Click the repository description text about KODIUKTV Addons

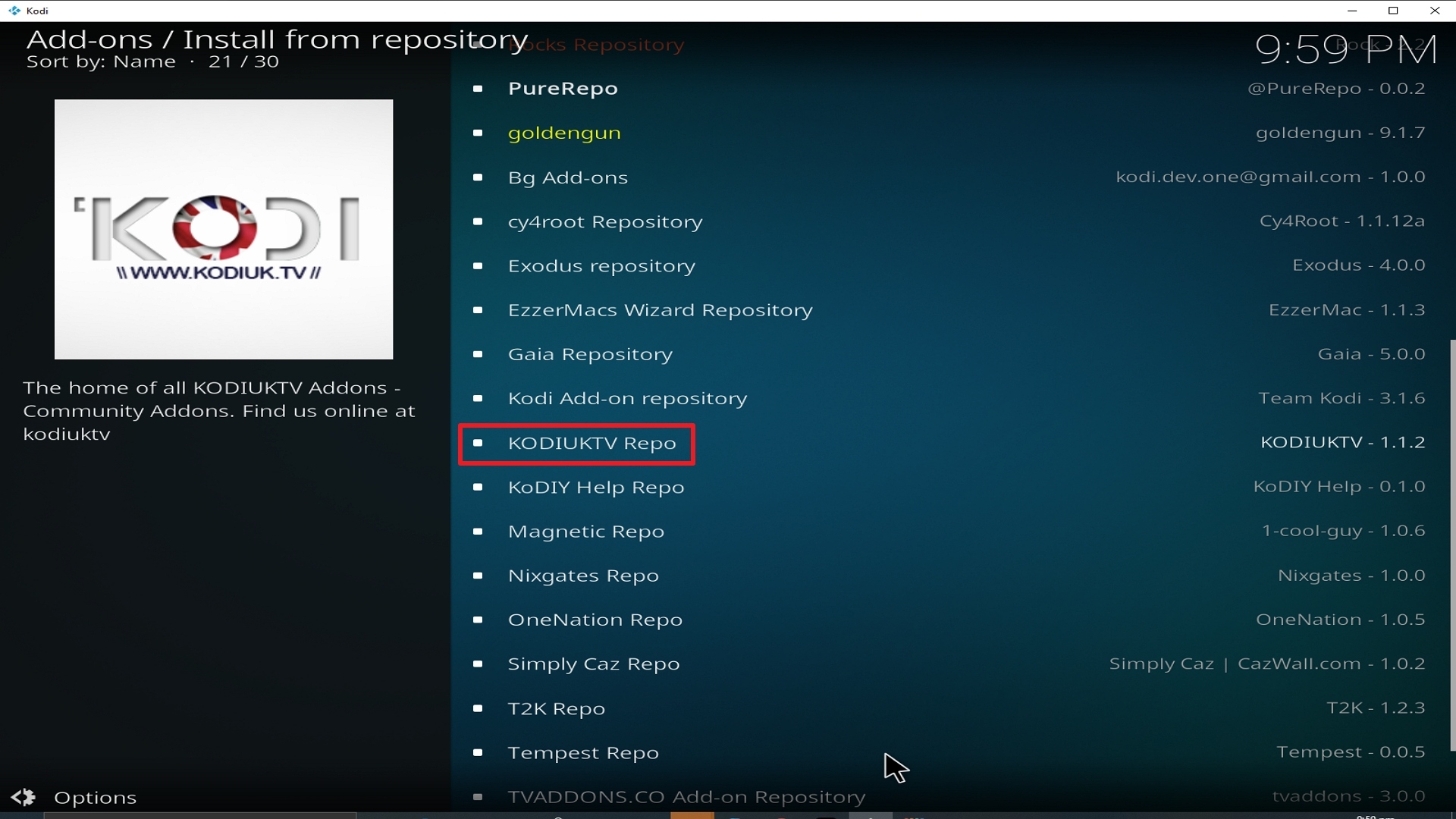(219, 411)
